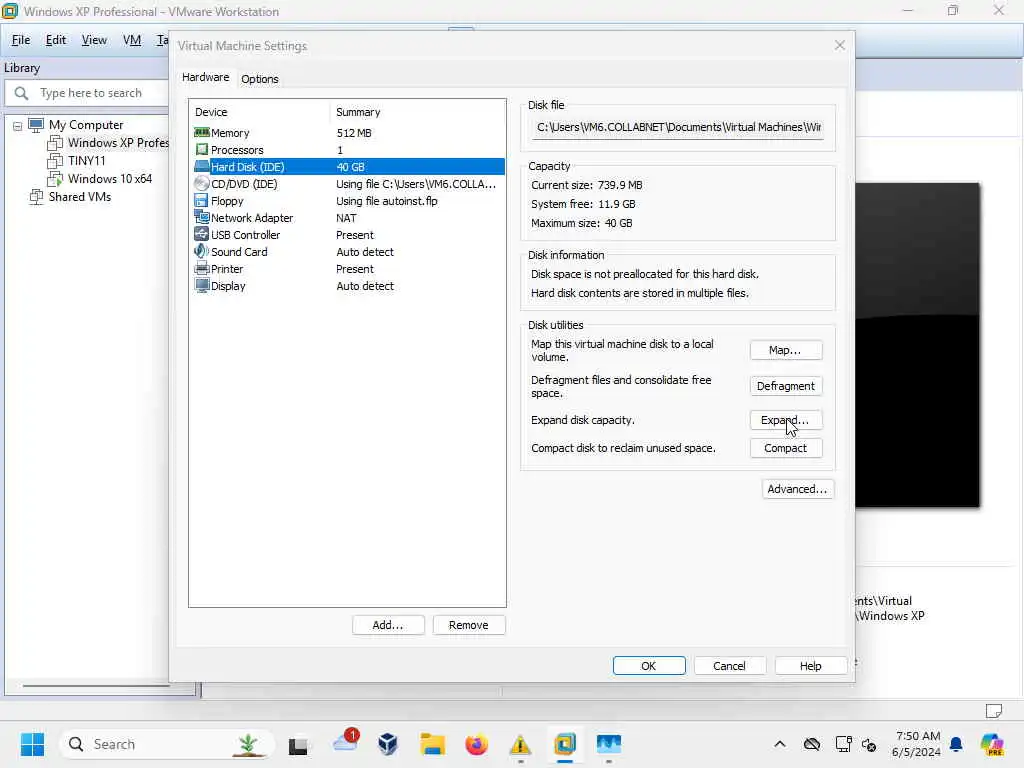Viewport: 1024px width, 768px height.
Task: Click the Disk file path field
Action: (678, 127)
